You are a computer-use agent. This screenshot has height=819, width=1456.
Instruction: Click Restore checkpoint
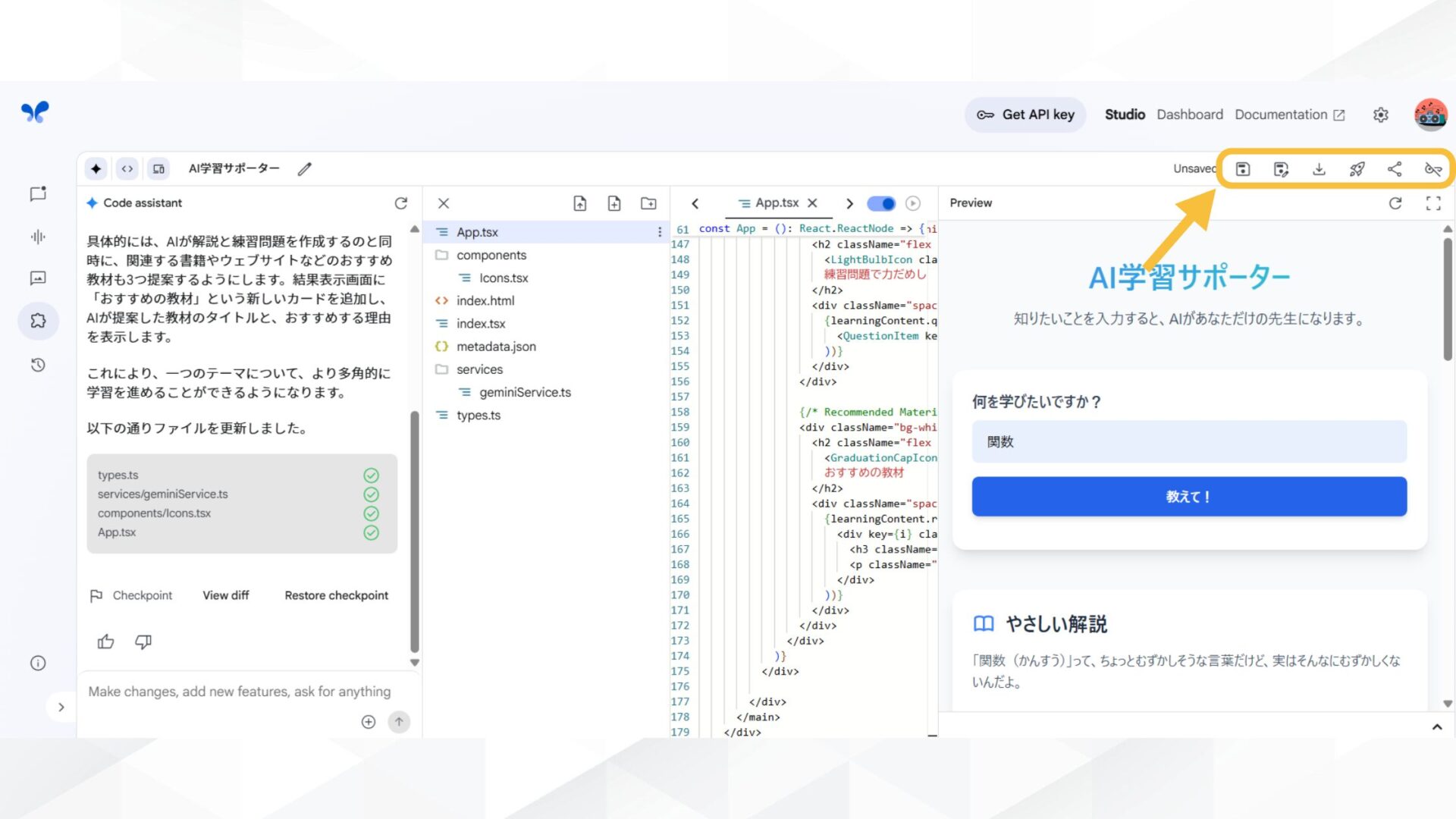point(336,595)
